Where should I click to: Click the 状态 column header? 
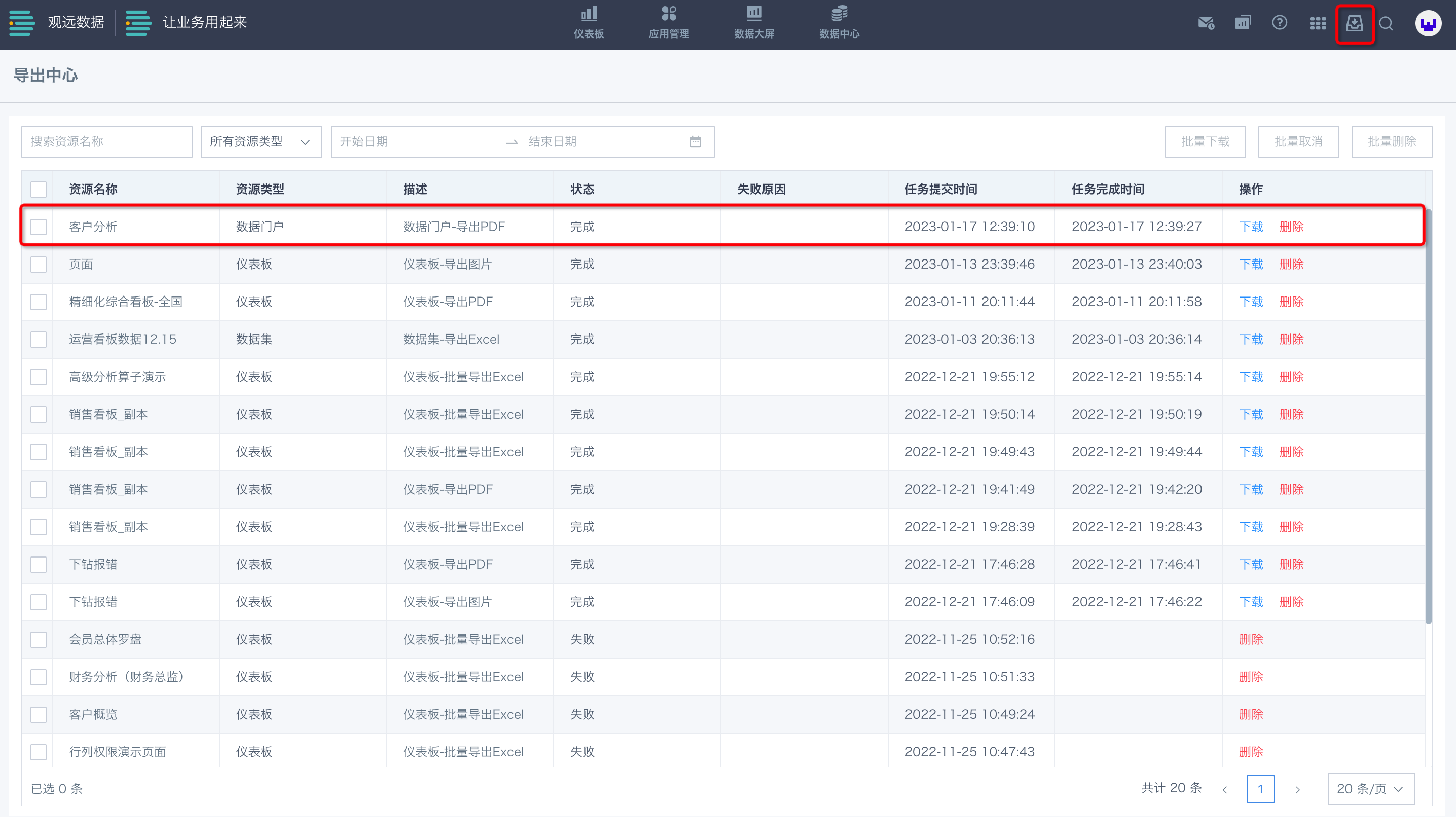tap(582, 189)
